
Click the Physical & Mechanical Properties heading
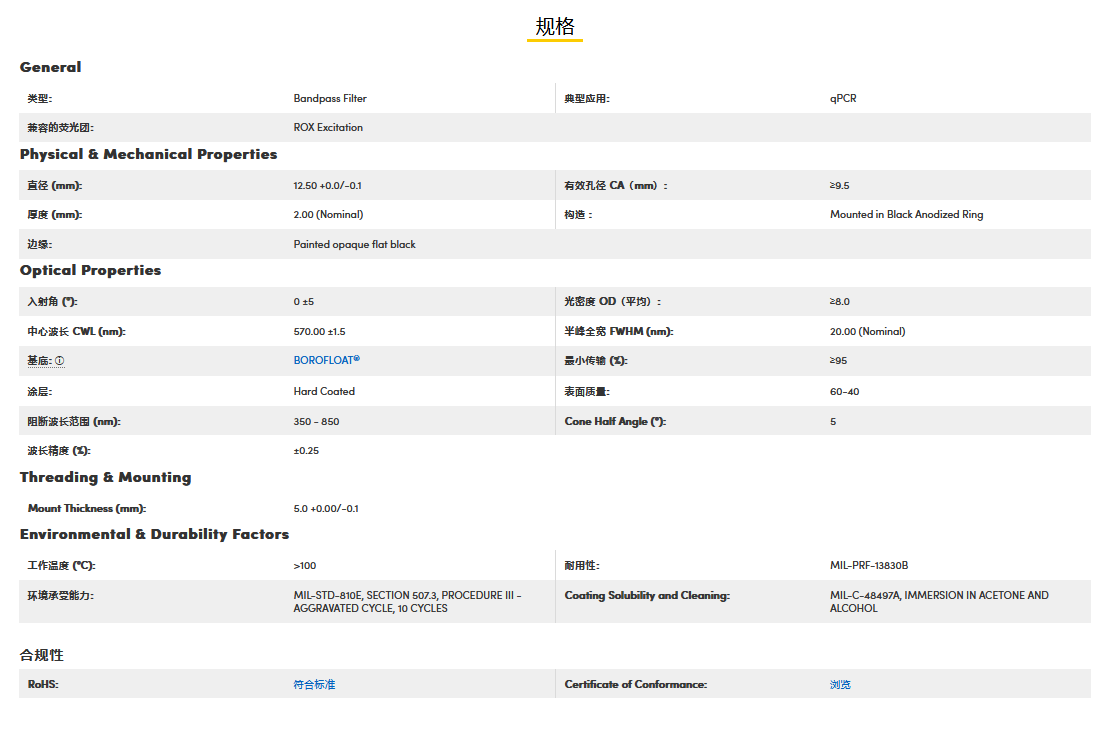tap(148, 154)
